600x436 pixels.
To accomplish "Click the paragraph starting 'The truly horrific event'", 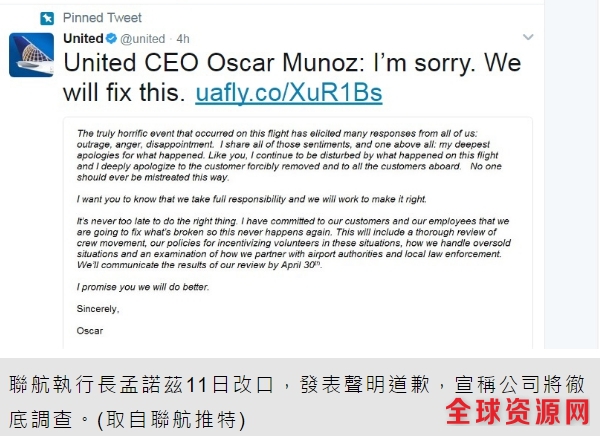I will click(289, 155).
